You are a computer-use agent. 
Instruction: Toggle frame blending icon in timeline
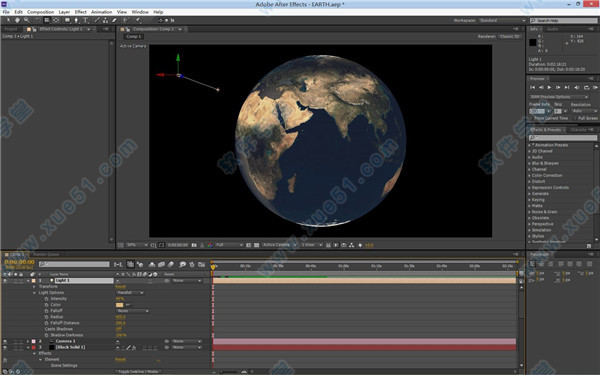coord(161,264)
